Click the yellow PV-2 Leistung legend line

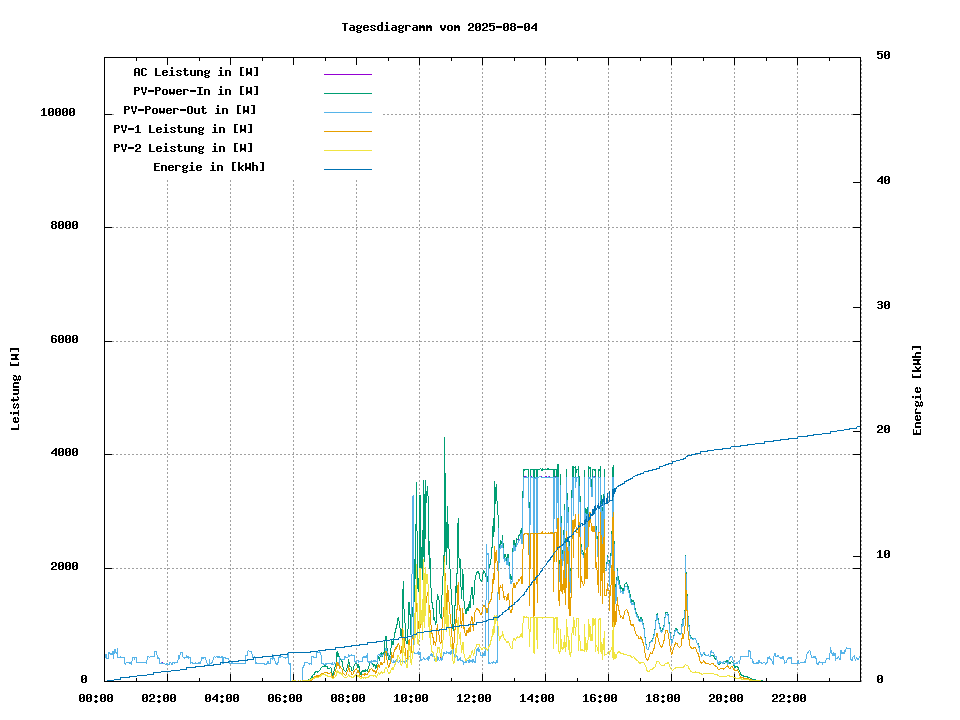click(347, 149)
